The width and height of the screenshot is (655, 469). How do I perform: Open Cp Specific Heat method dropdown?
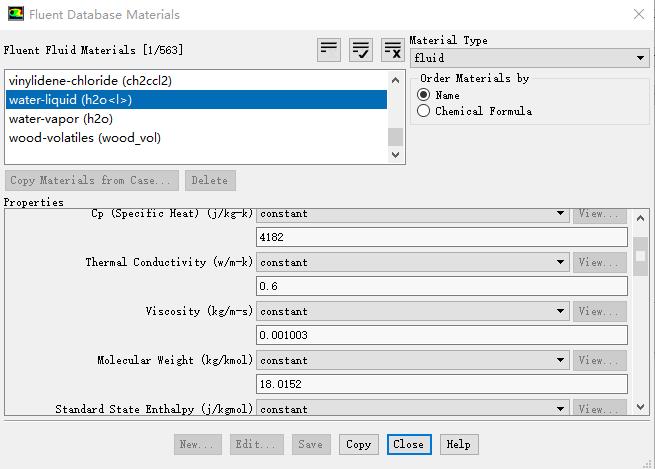tap(413, 213)
